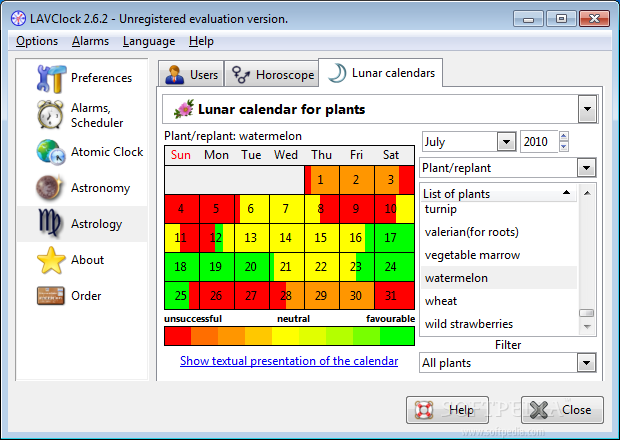620x440 pixels.
Task: Select July 31 in calendar
Action: [x=394, y=295]
